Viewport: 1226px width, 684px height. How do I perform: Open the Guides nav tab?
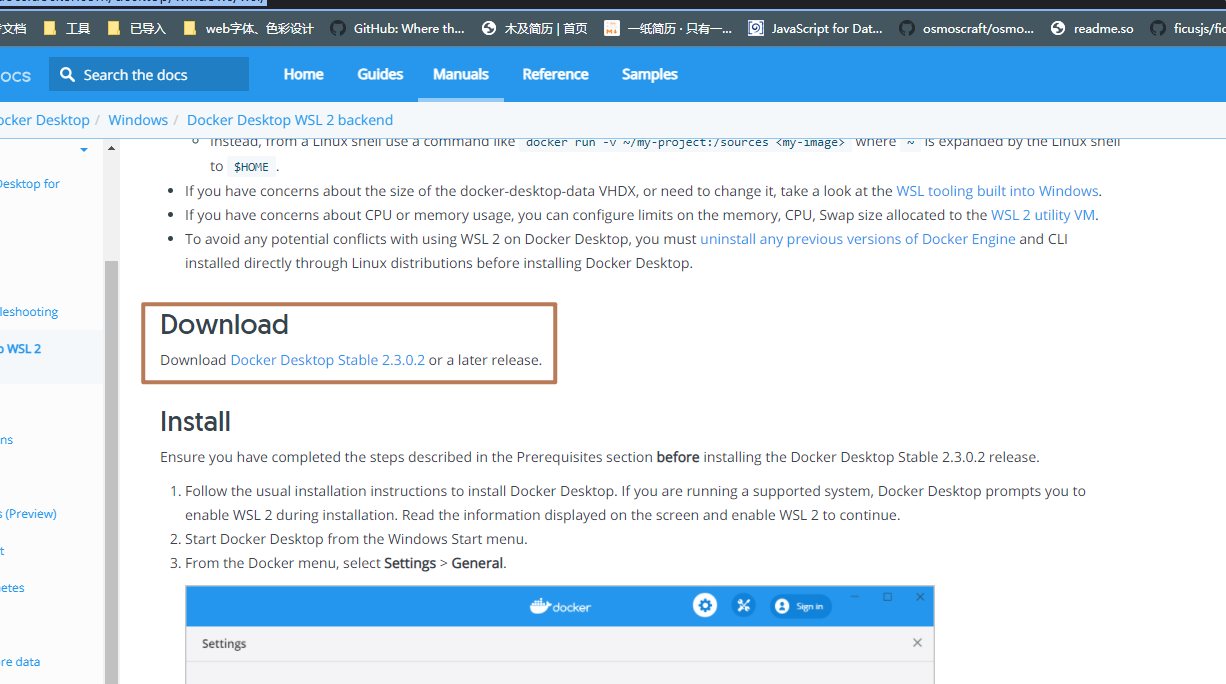[380, 74]
